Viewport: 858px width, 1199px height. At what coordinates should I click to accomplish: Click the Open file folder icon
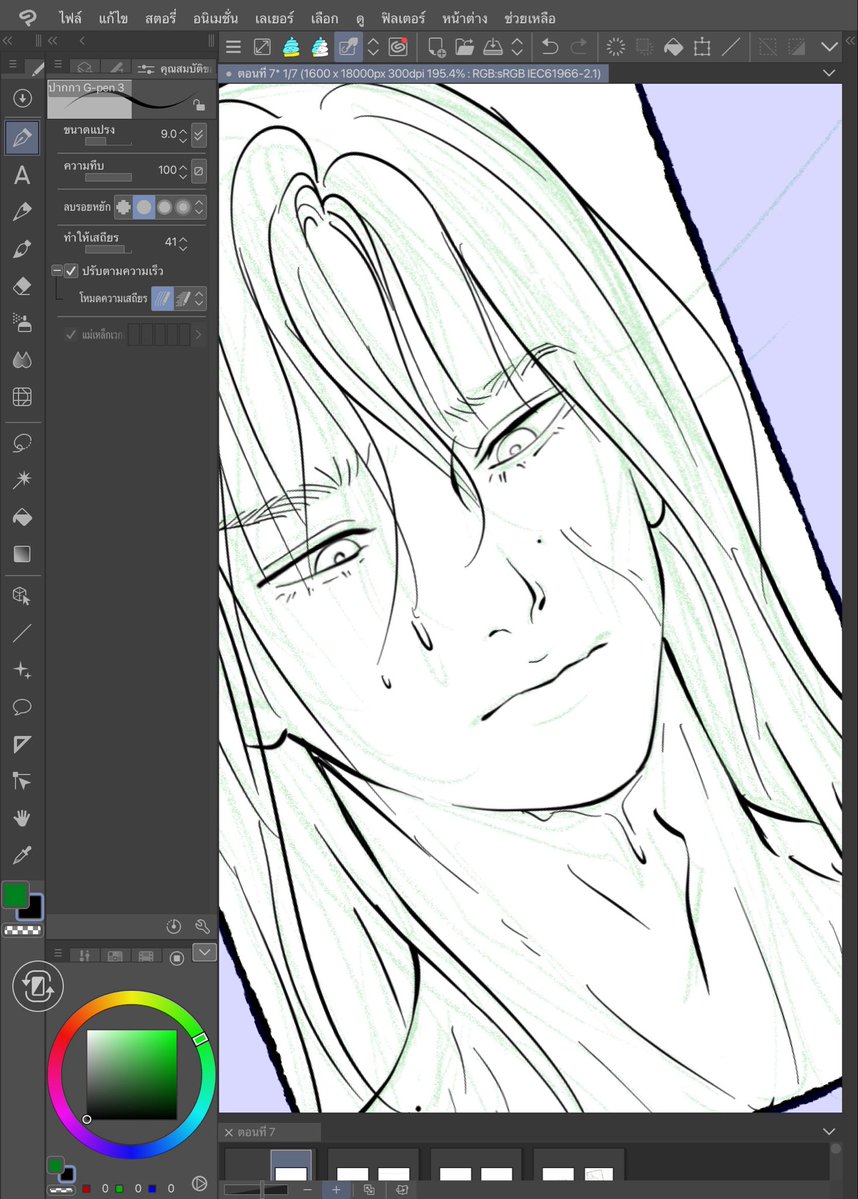[x=465, y=47]
